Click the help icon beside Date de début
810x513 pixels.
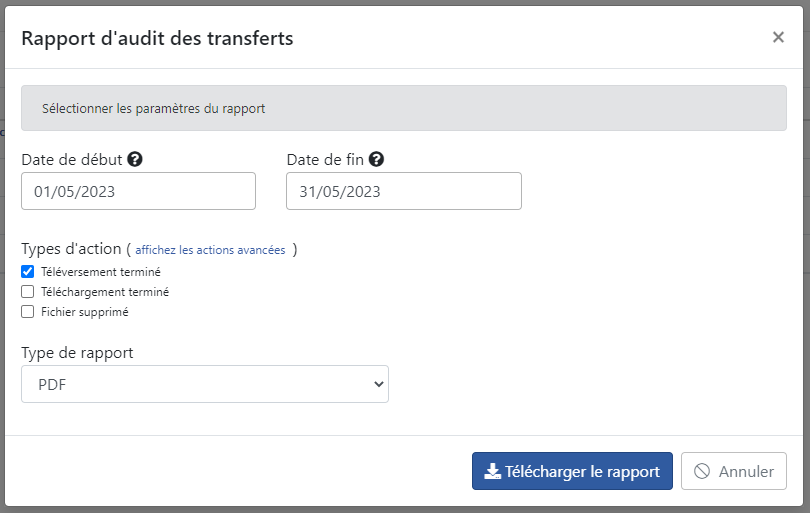coord(135,159)
